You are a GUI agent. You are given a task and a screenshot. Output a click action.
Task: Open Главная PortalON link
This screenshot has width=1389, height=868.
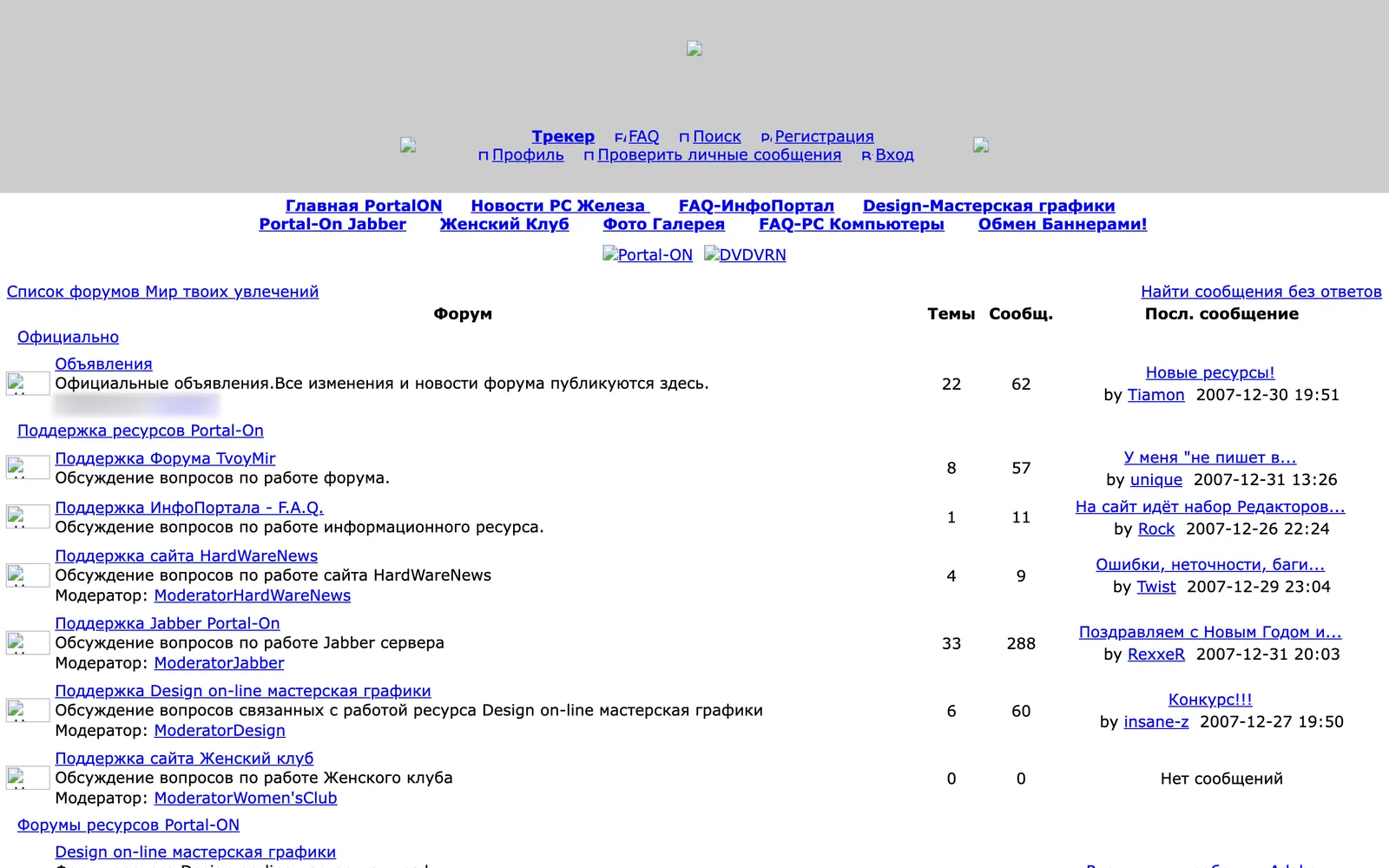click(x=364, y=206)
